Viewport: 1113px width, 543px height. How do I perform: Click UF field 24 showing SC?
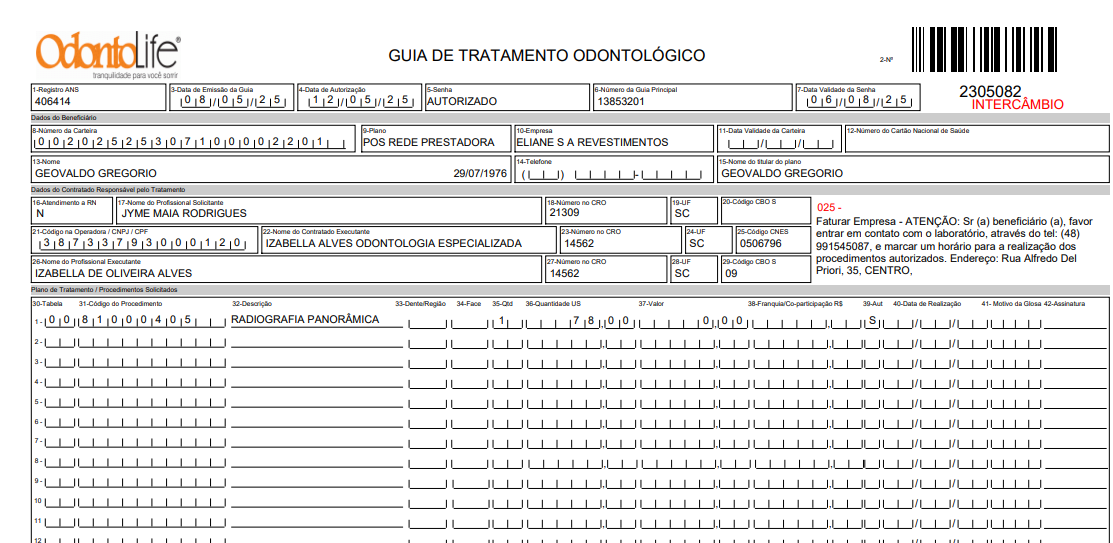pyautogui.click(x=708, y=240)
